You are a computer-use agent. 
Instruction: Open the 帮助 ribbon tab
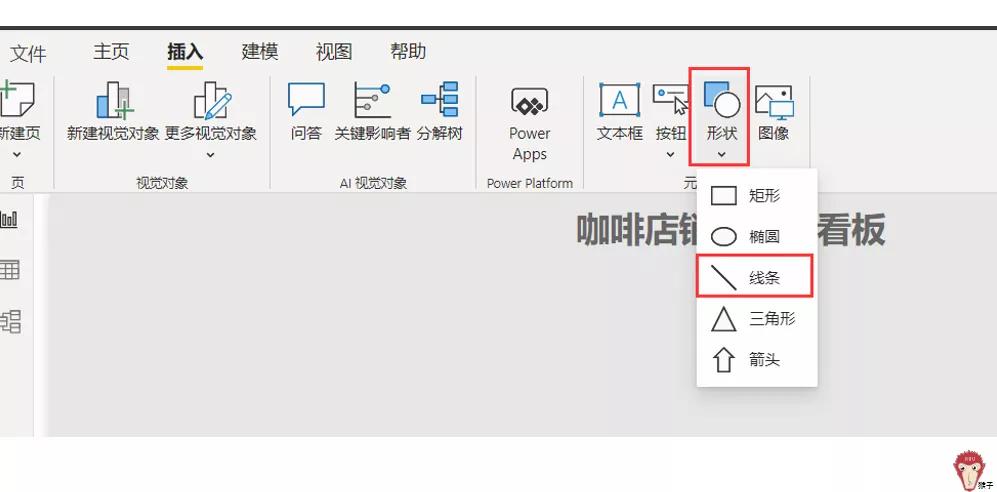tap(408, 51)
